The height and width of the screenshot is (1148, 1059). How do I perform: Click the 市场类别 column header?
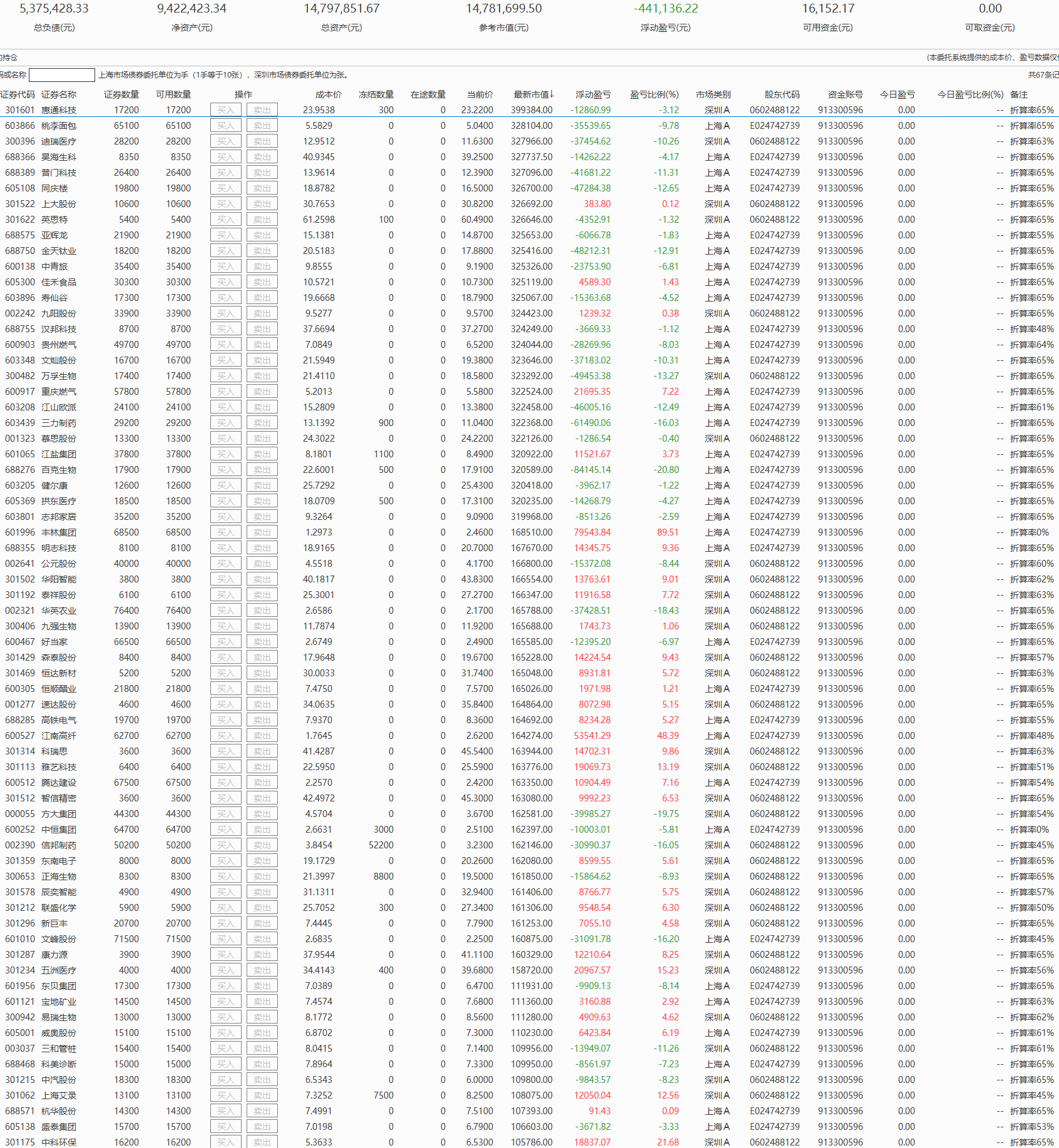click(713, 94)
